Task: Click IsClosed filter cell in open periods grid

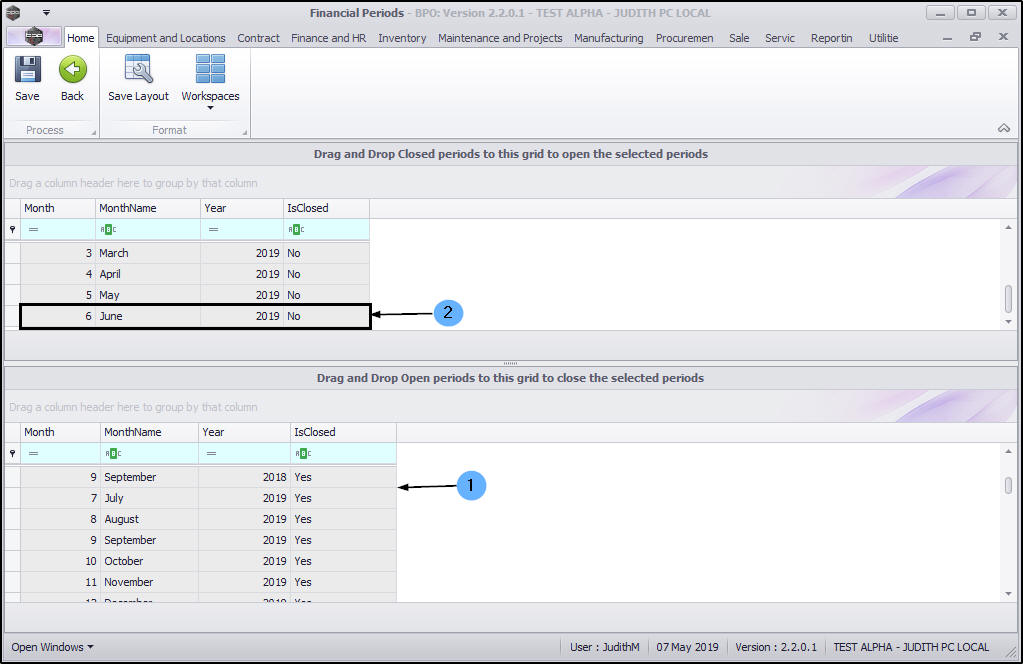Action: click(x=326, y=229)
